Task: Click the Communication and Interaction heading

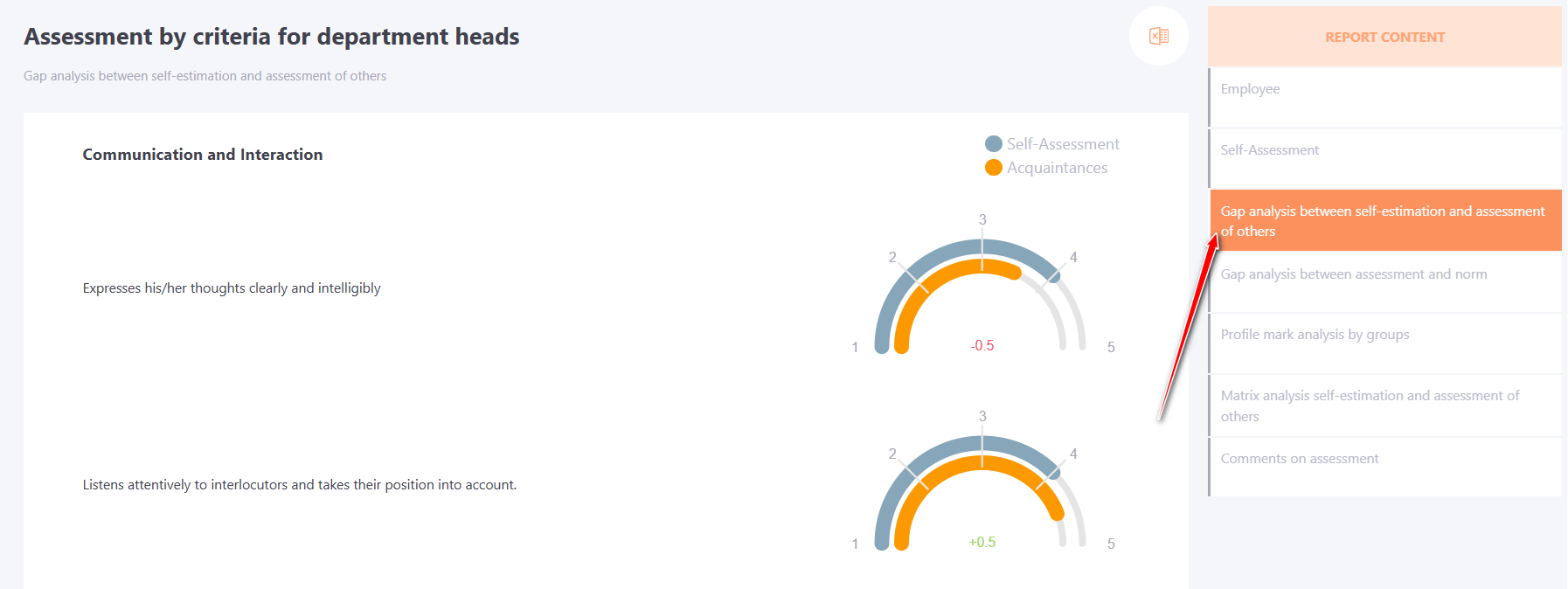Action: [203, 155]
